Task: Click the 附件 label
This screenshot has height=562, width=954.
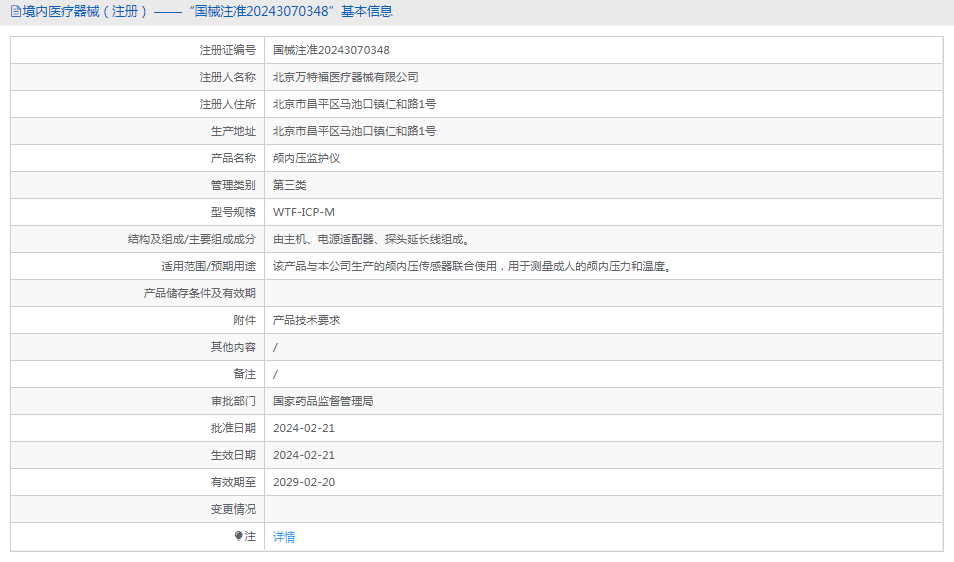Action: [x=245, y=320]
